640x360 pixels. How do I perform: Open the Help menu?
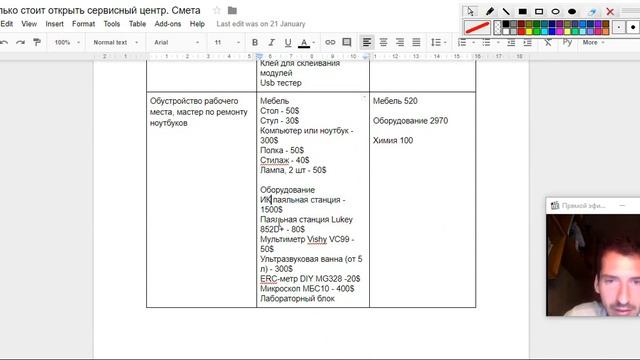pyautogui.click(x=197, y=24)
